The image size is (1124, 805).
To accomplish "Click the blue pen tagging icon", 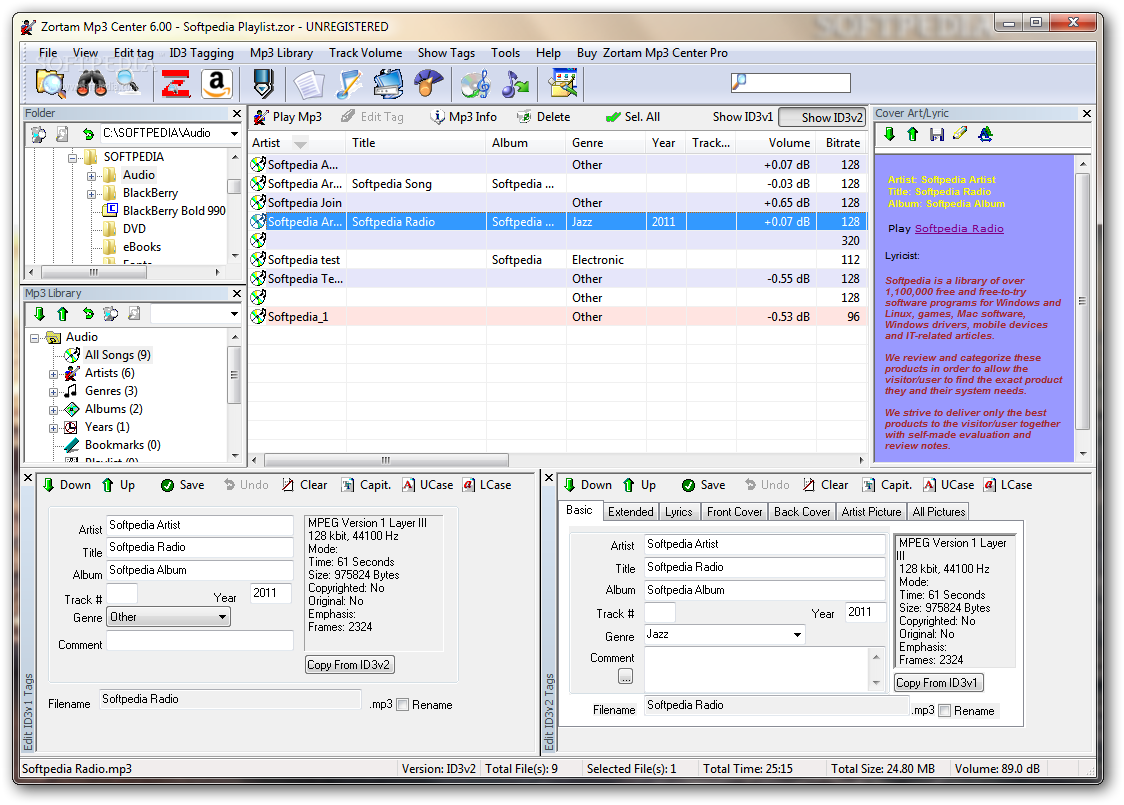I will [263, 84].
